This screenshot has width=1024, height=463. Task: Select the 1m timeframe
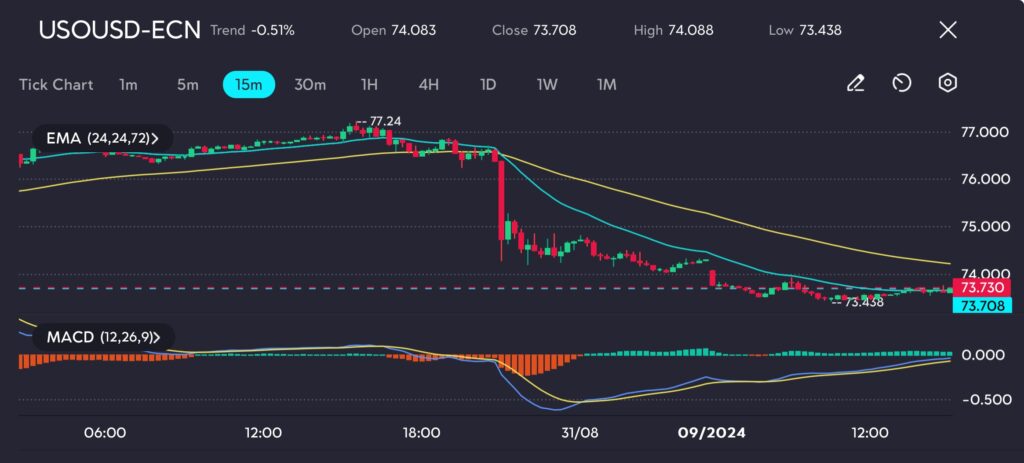[x=128, y=85]
